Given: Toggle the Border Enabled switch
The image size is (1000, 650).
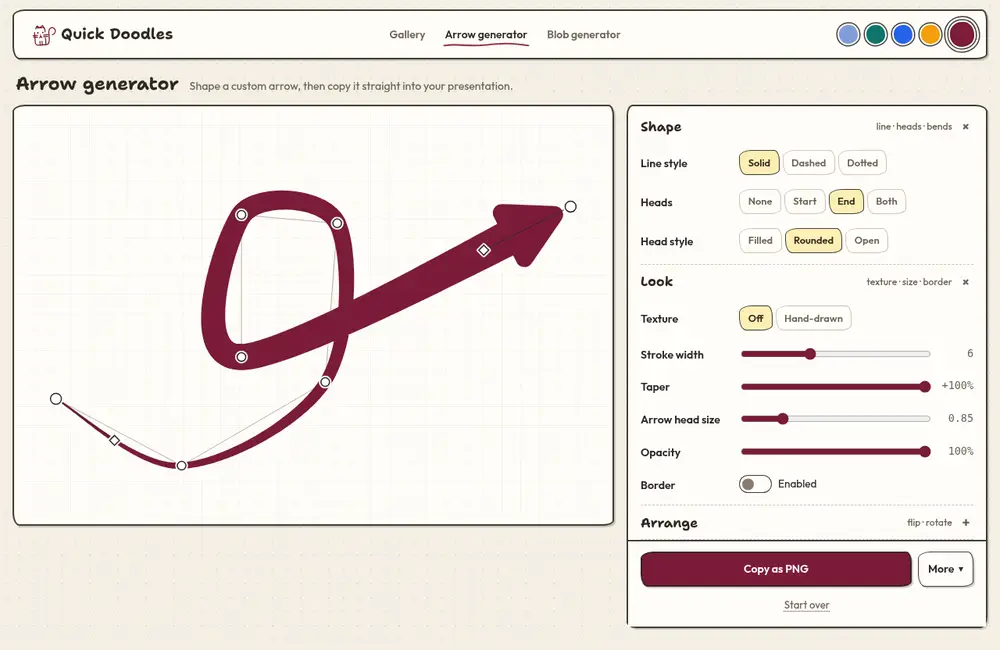Looking at the screenshot, I should (x=755, y=484).
